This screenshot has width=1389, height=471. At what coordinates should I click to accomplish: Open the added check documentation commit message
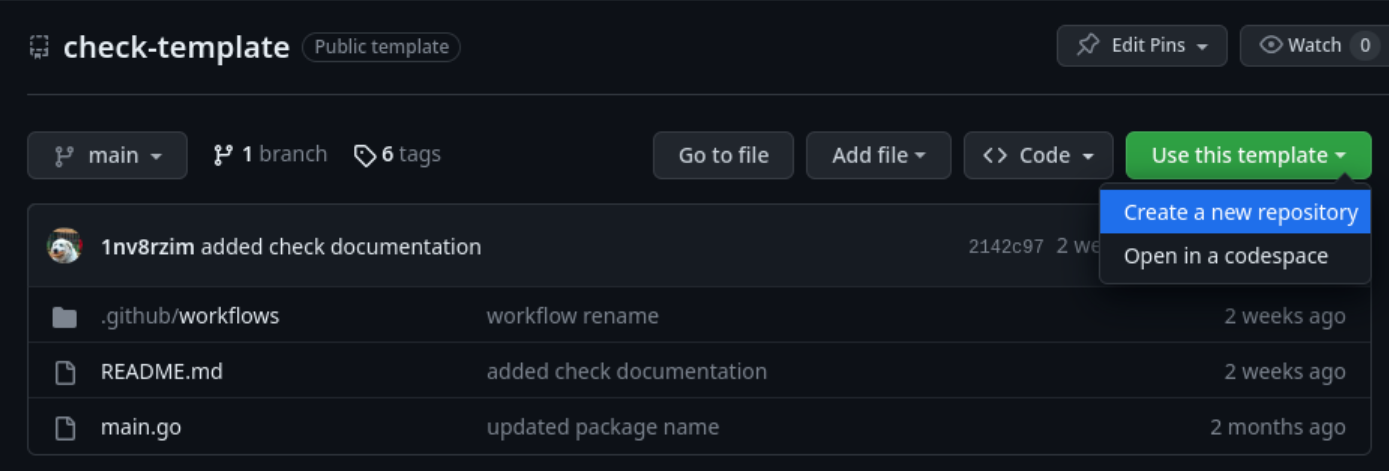click(340, 246)
